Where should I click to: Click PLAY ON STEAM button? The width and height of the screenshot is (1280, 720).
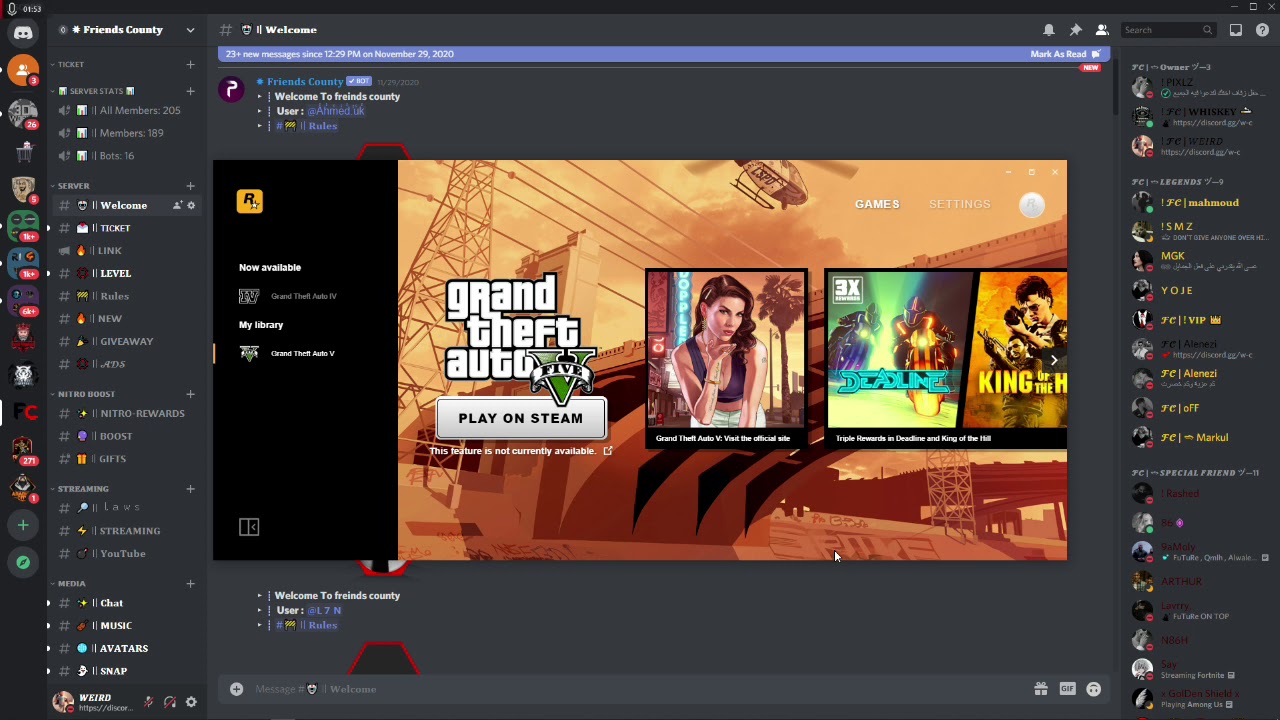(520, 419)
